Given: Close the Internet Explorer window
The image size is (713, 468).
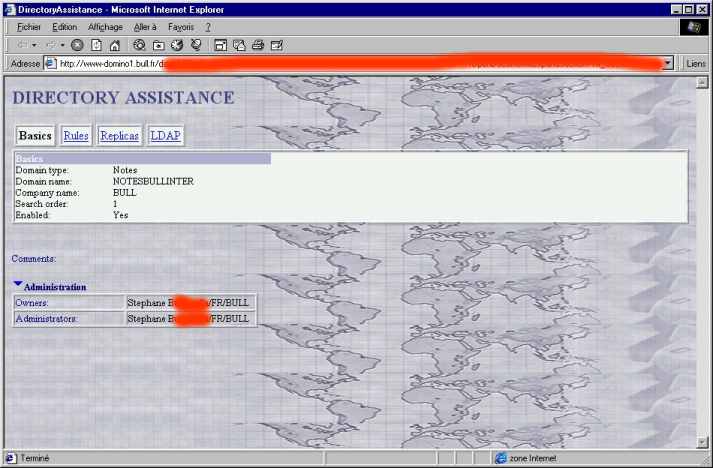Looking at the screenshot, I should [702, 10].
